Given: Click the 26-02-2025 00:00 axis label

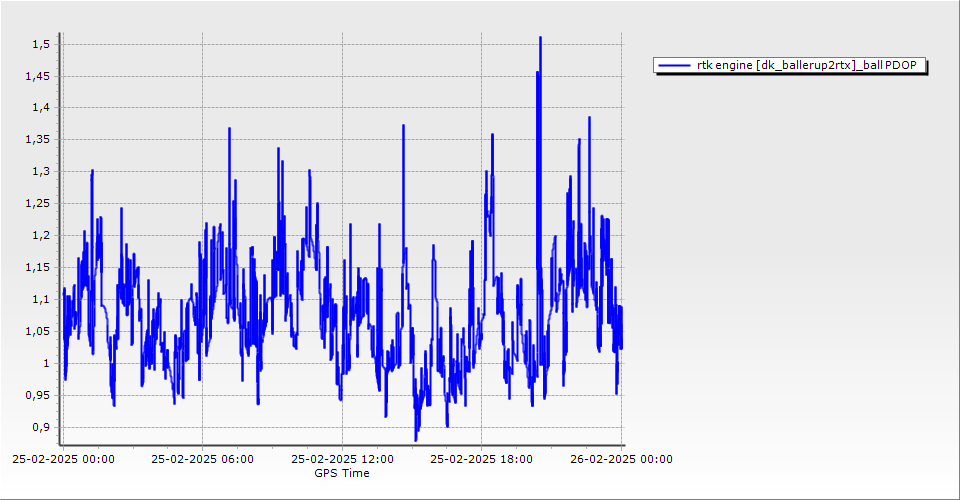Looking at the screenshot, I should tap(621, 459).
